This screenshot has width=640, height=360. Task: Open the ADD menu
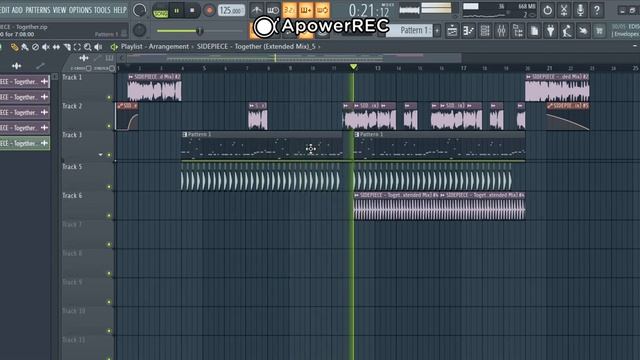click(x=17, y=10)
